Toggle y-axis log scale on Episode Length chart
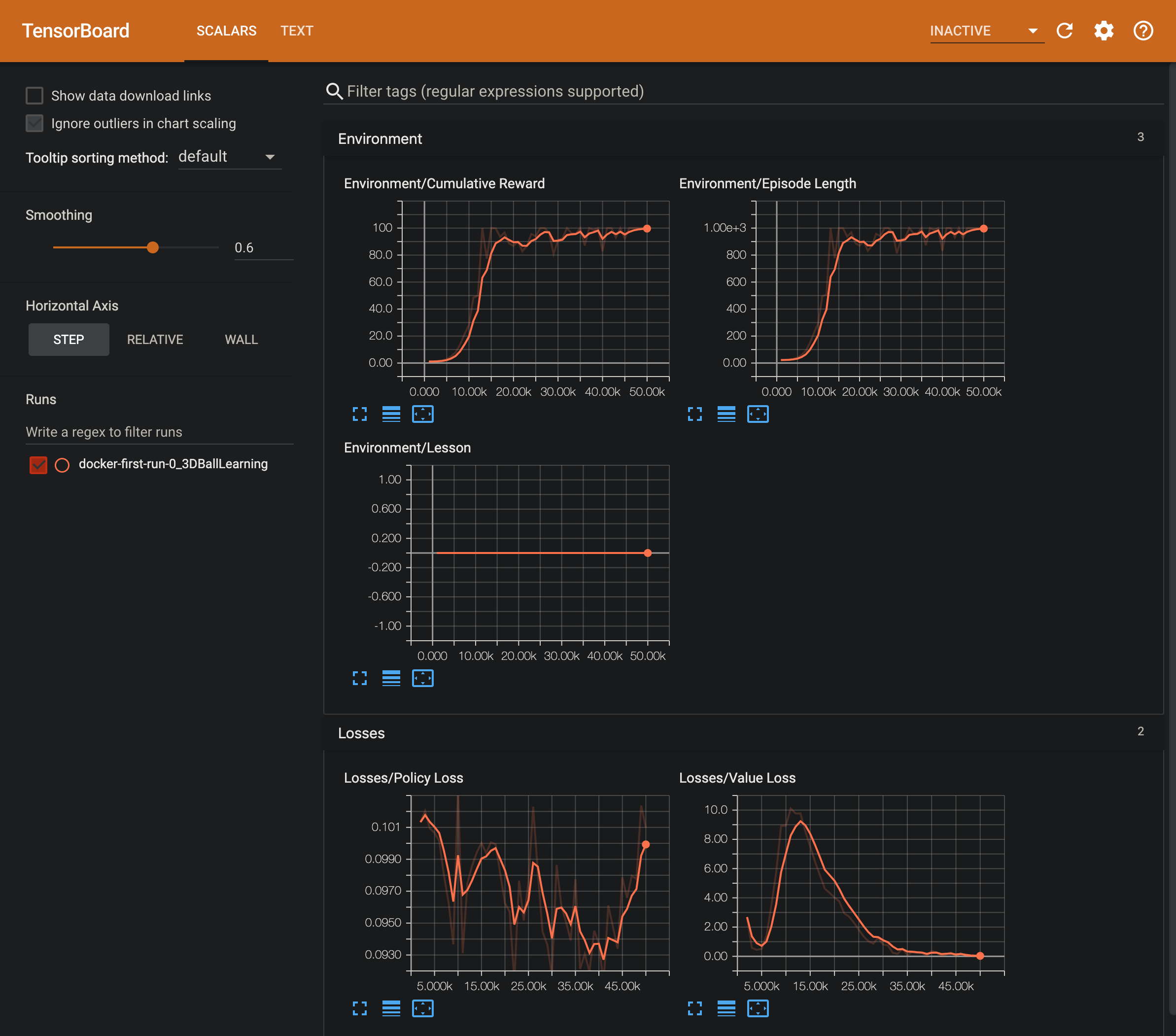1176x1036 pixels. [726, 414]
